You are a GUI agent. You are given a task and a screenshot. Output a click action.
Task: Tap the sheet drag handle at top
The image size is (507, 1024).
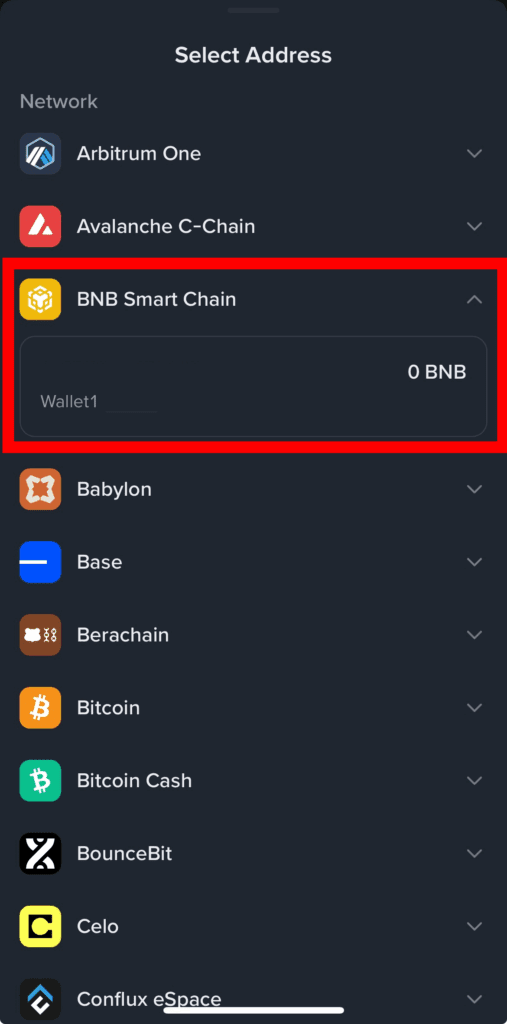(254, 10)
